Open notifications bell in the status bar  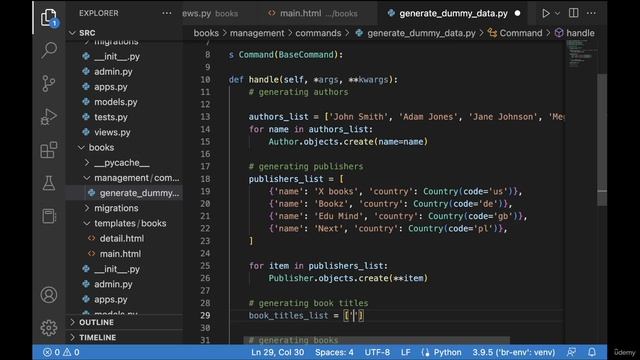(592, 352)
